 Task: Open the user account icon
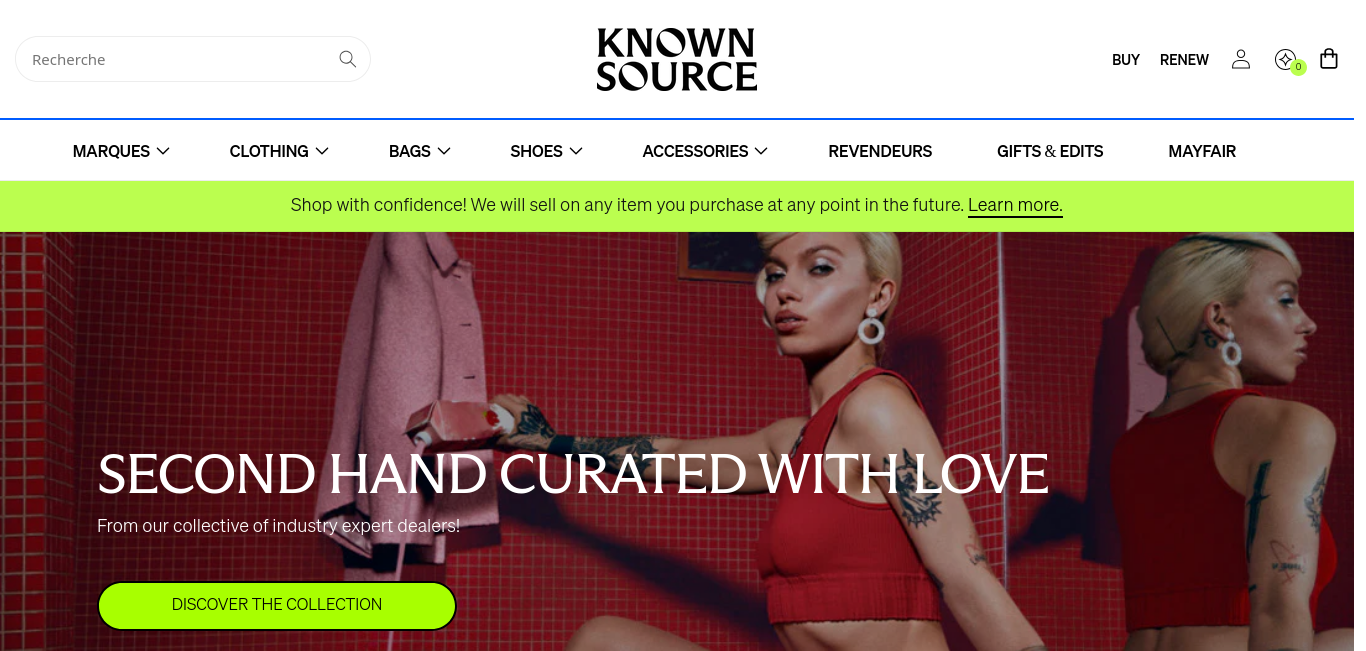(1240, 59)
